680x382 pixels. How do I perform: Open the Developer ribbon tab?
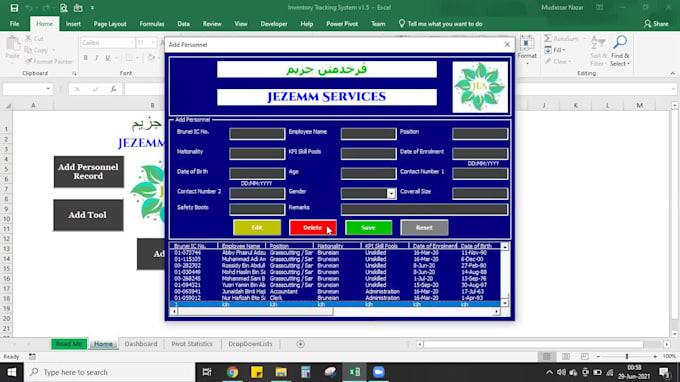274,24
